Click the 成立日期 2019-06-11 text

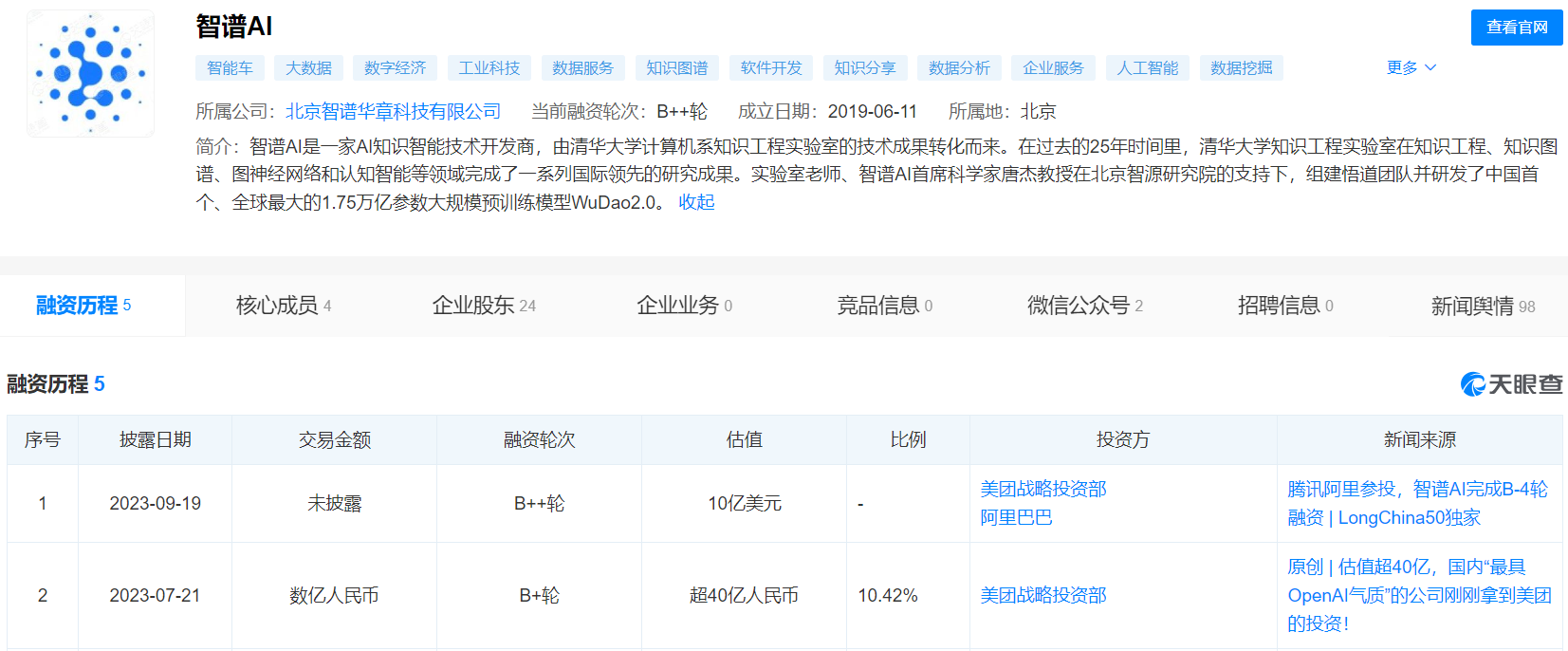[x=827, y=111]
